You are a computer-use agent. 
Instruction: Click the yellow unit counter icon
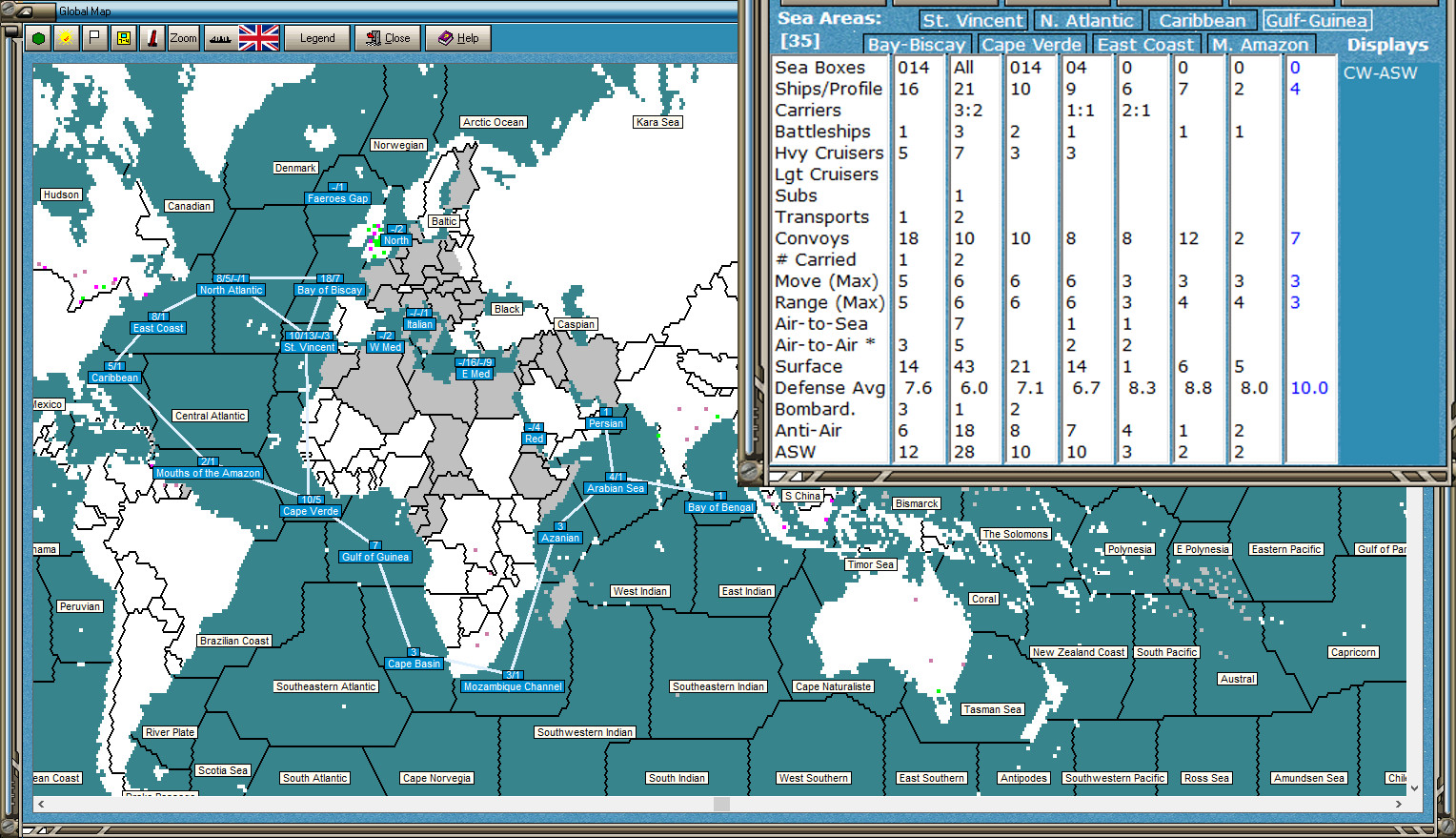123,38
